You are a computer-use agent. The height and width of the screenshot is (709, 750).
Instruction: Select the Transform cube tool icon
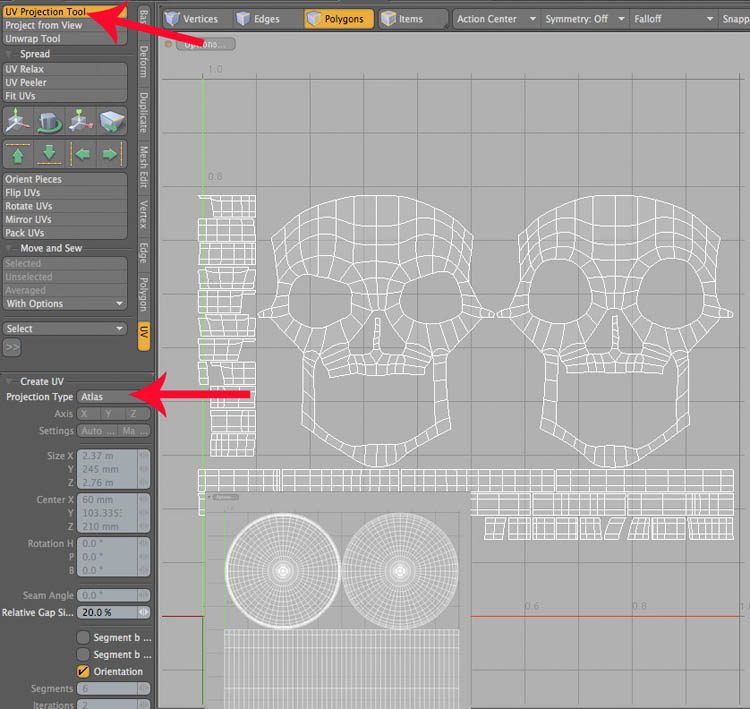click(112, 121)
